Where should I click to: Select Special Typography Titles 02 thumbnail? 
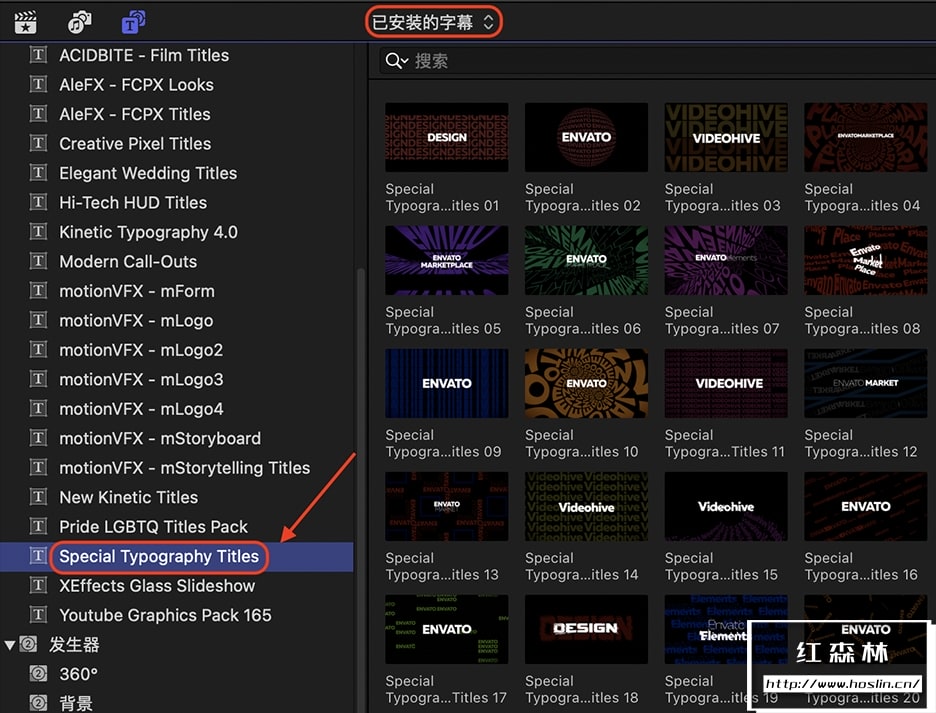[586, 137]
